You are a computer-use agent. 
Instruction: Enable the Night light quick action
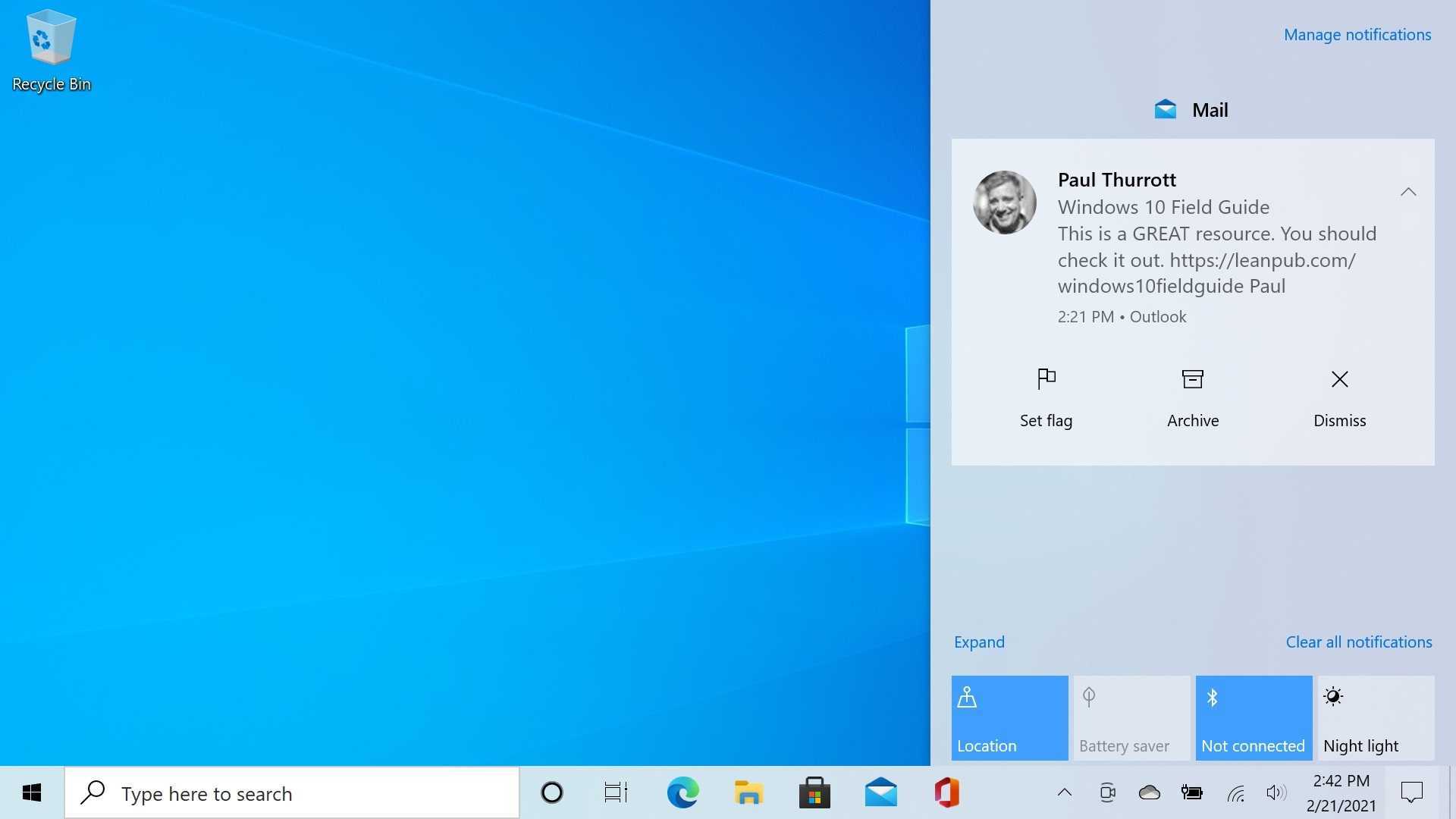[1375, 717]
